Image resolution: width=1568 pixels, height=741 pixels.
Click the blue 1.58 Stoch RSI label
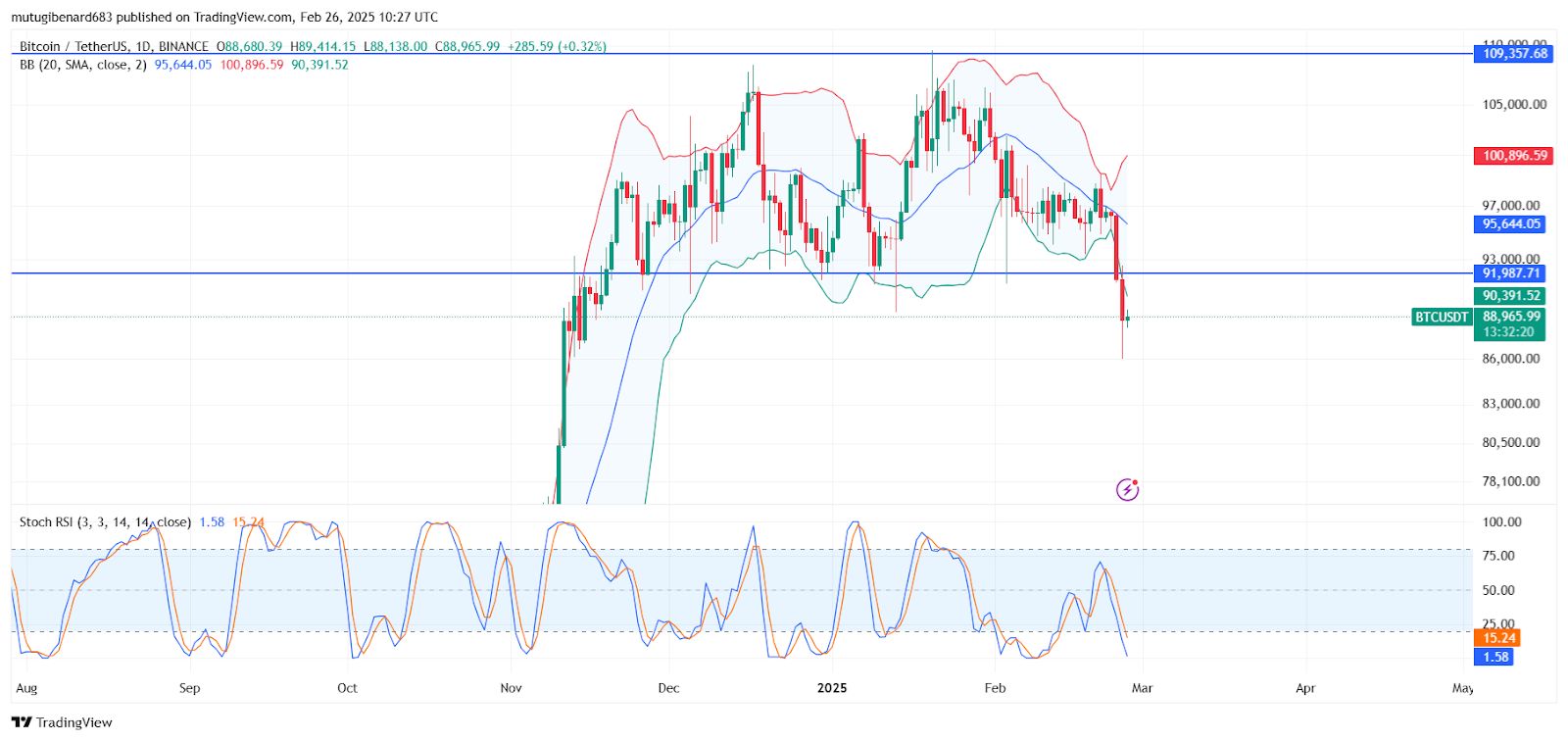click(1495, 658)
